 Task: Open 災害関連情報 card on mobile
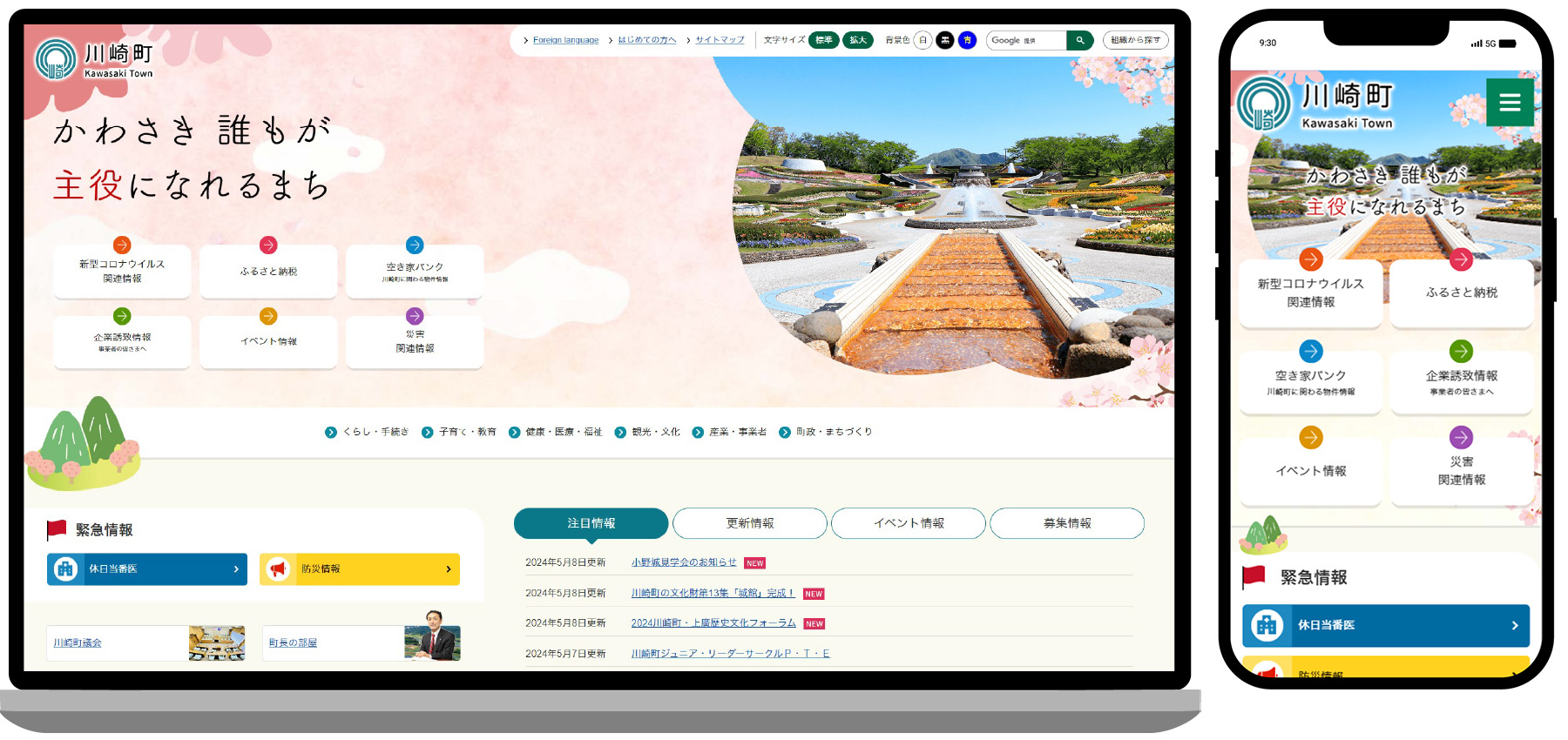(1462, 471)
